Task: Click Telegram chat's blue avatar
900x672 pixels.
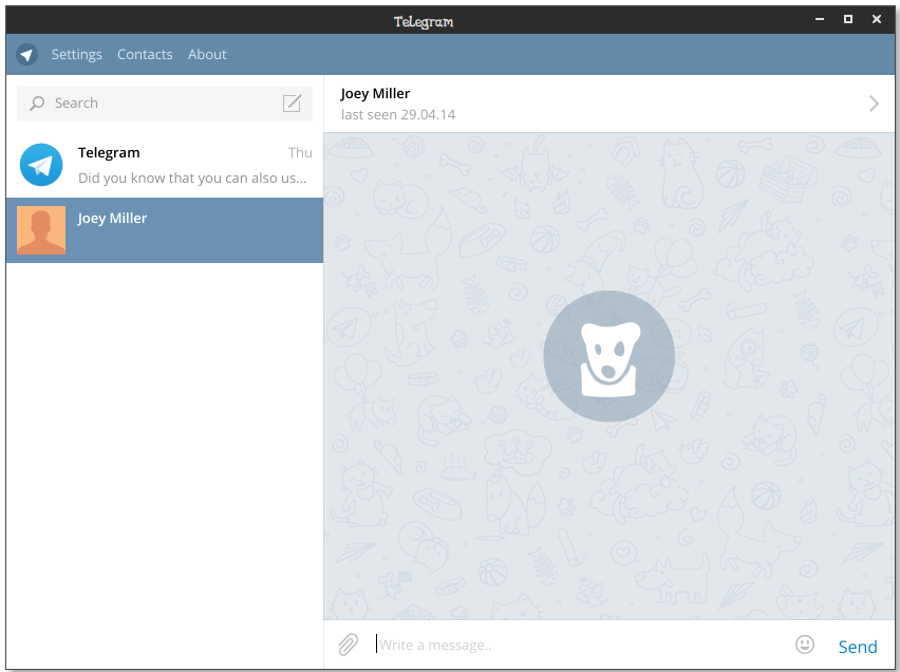Action: click(41, 165)
